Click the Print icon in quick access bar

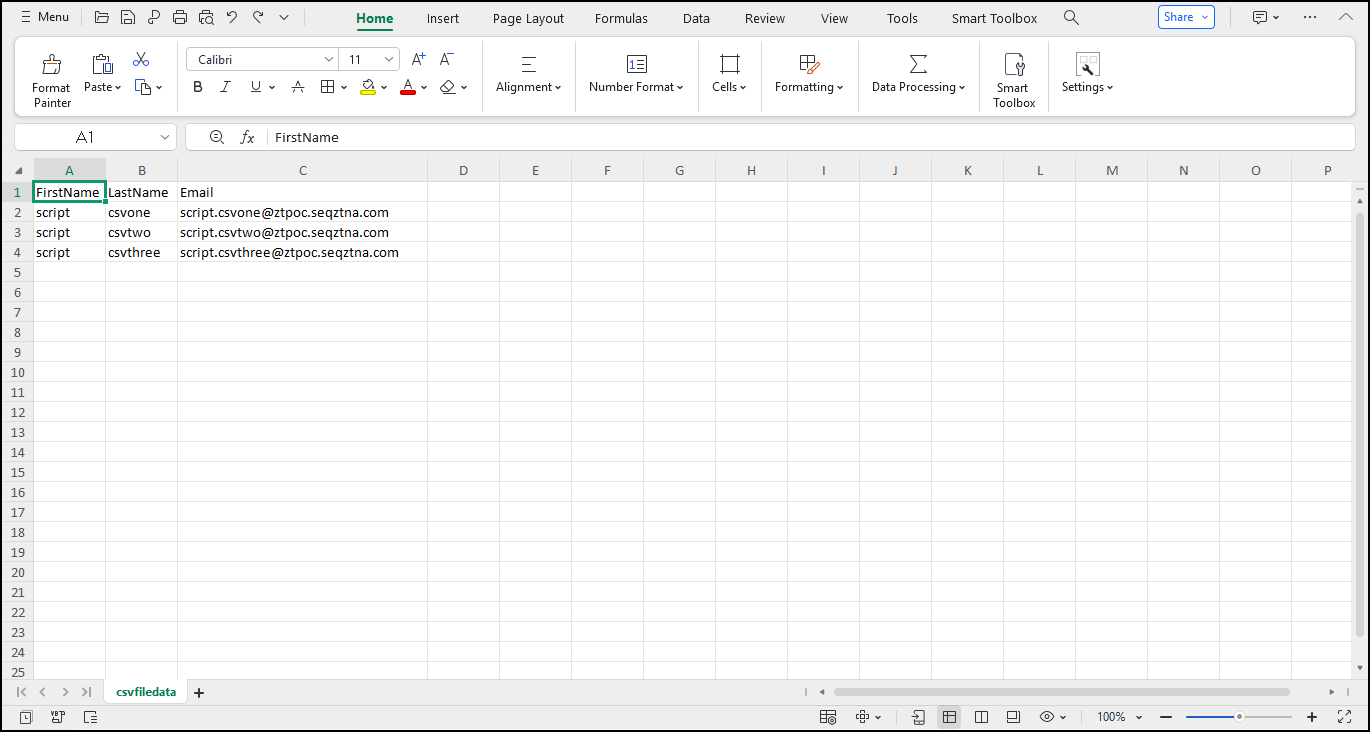[x=180, y=18]
